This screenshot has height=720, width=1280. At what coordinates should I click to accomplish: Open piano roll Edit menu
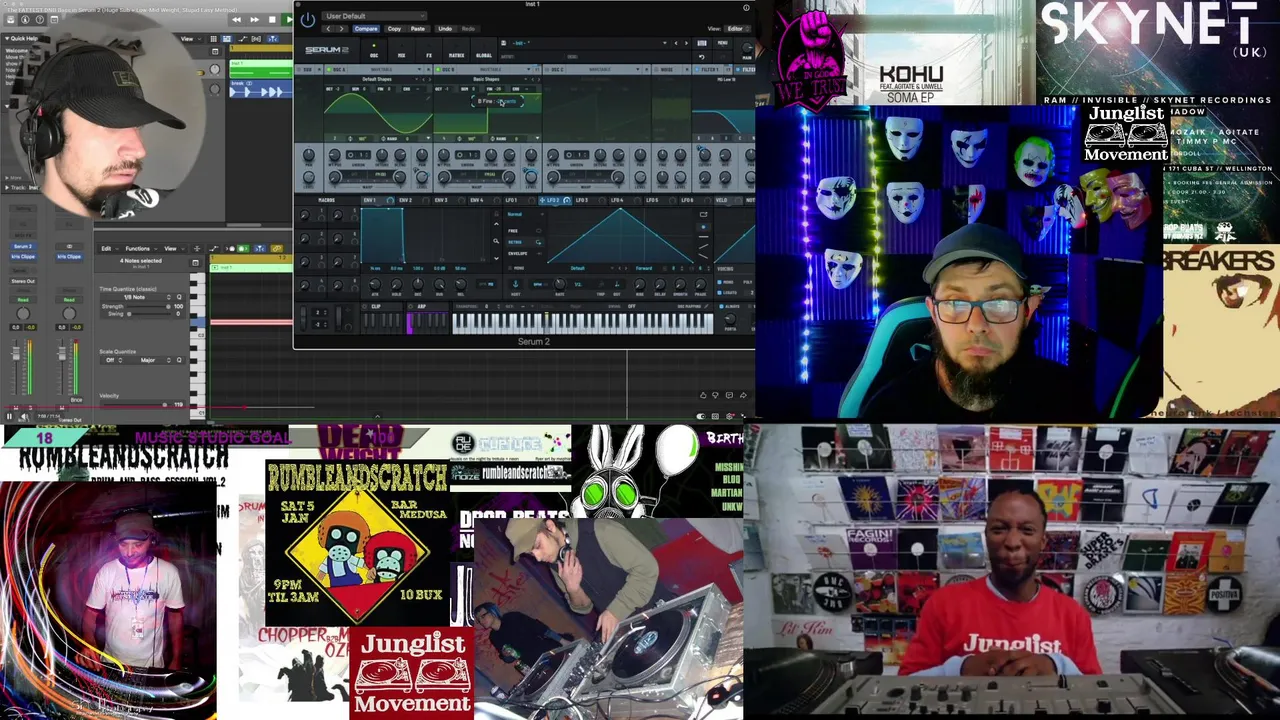coord(109,249)
